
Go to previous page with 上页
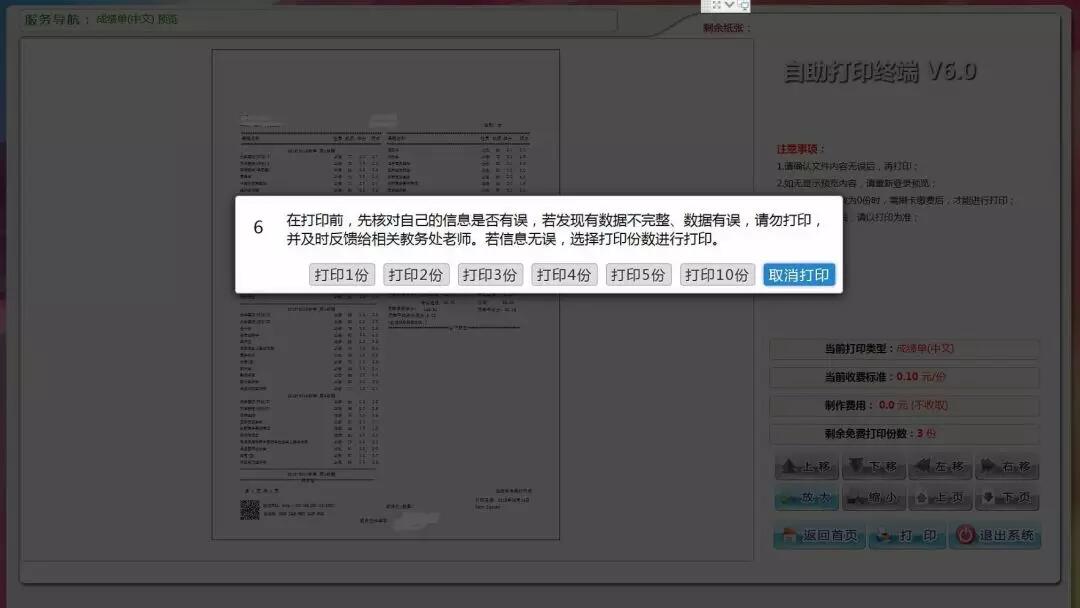pos(940,499)
